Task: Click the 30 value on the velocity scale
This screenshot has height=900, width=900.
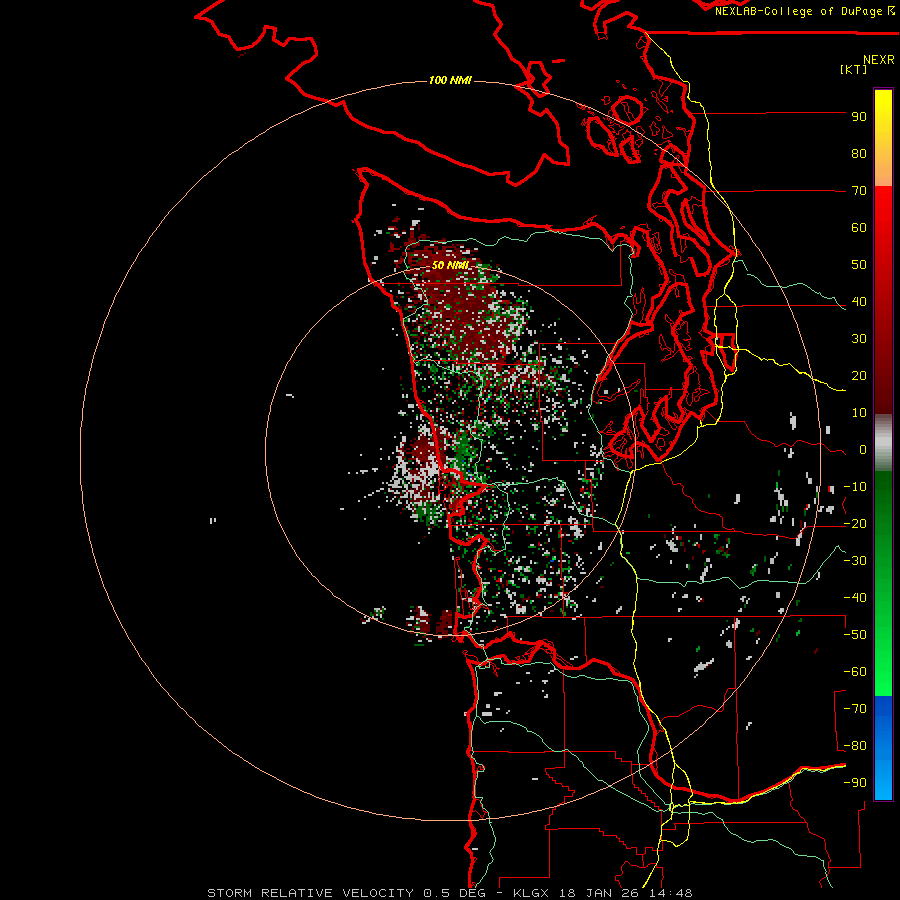Action: [859, 339]
